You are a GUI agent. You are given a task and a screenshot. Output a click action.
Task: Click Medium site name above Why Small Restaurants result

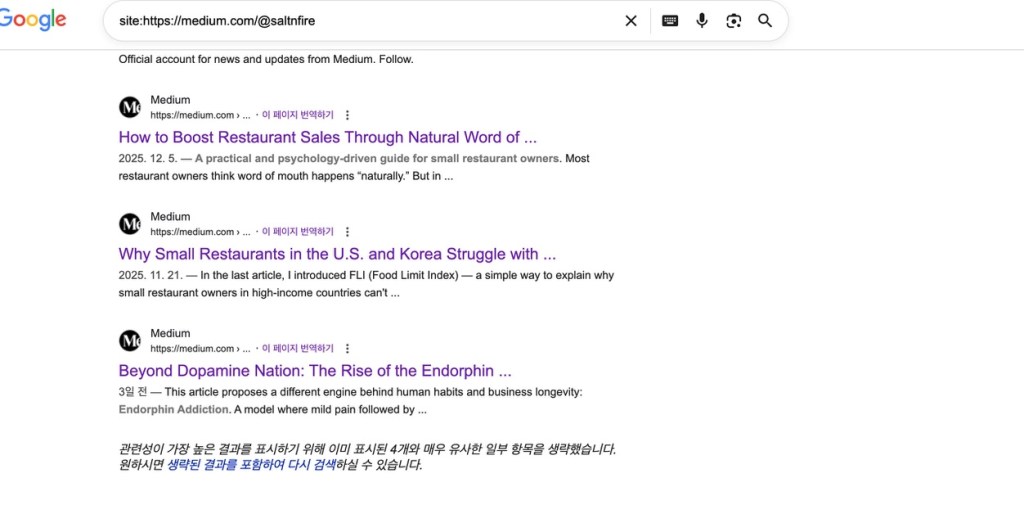click(170, 217)
